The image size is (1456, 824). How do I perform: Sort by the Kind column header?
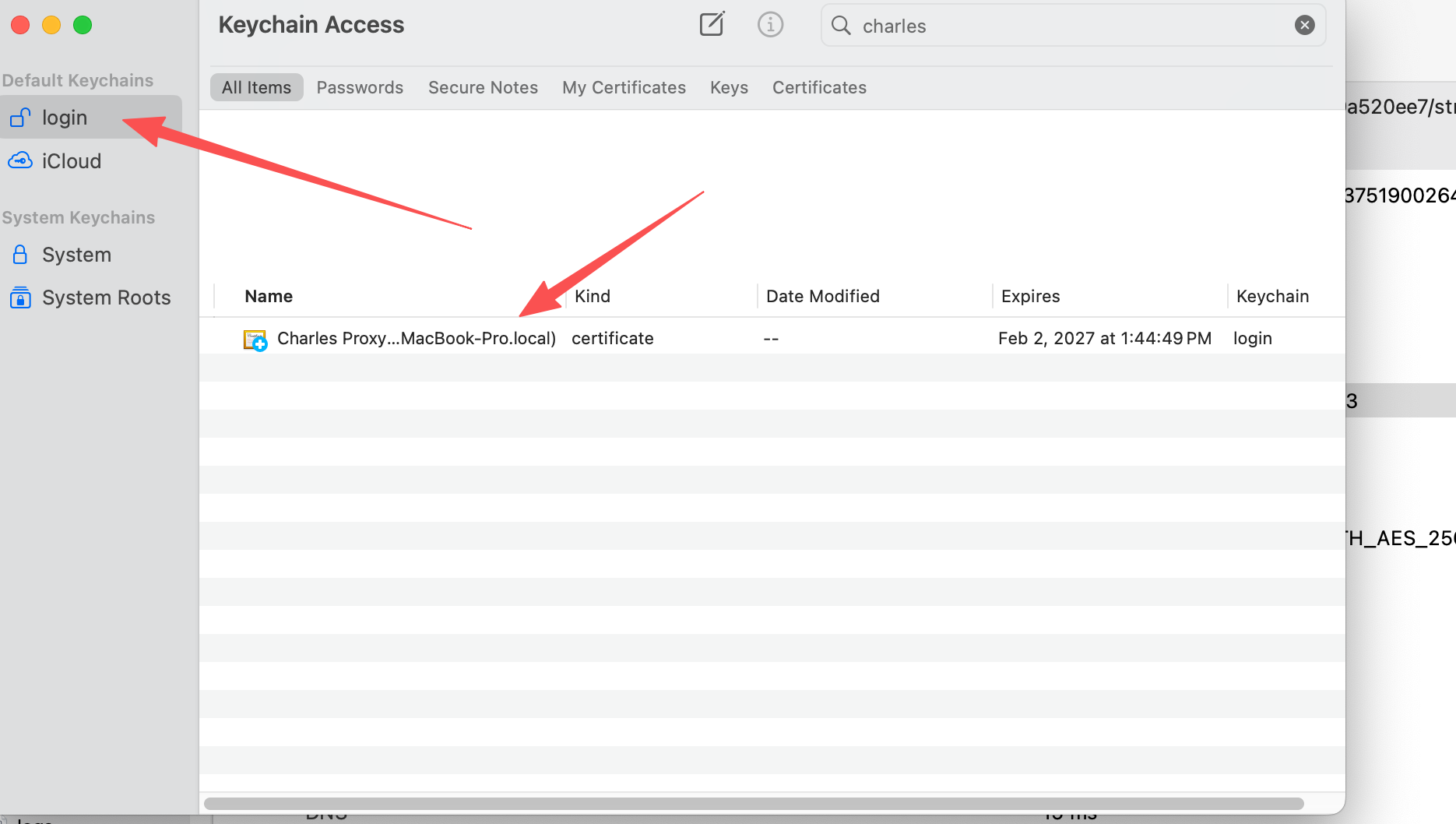pyautogui.click(x=593, y=296)
